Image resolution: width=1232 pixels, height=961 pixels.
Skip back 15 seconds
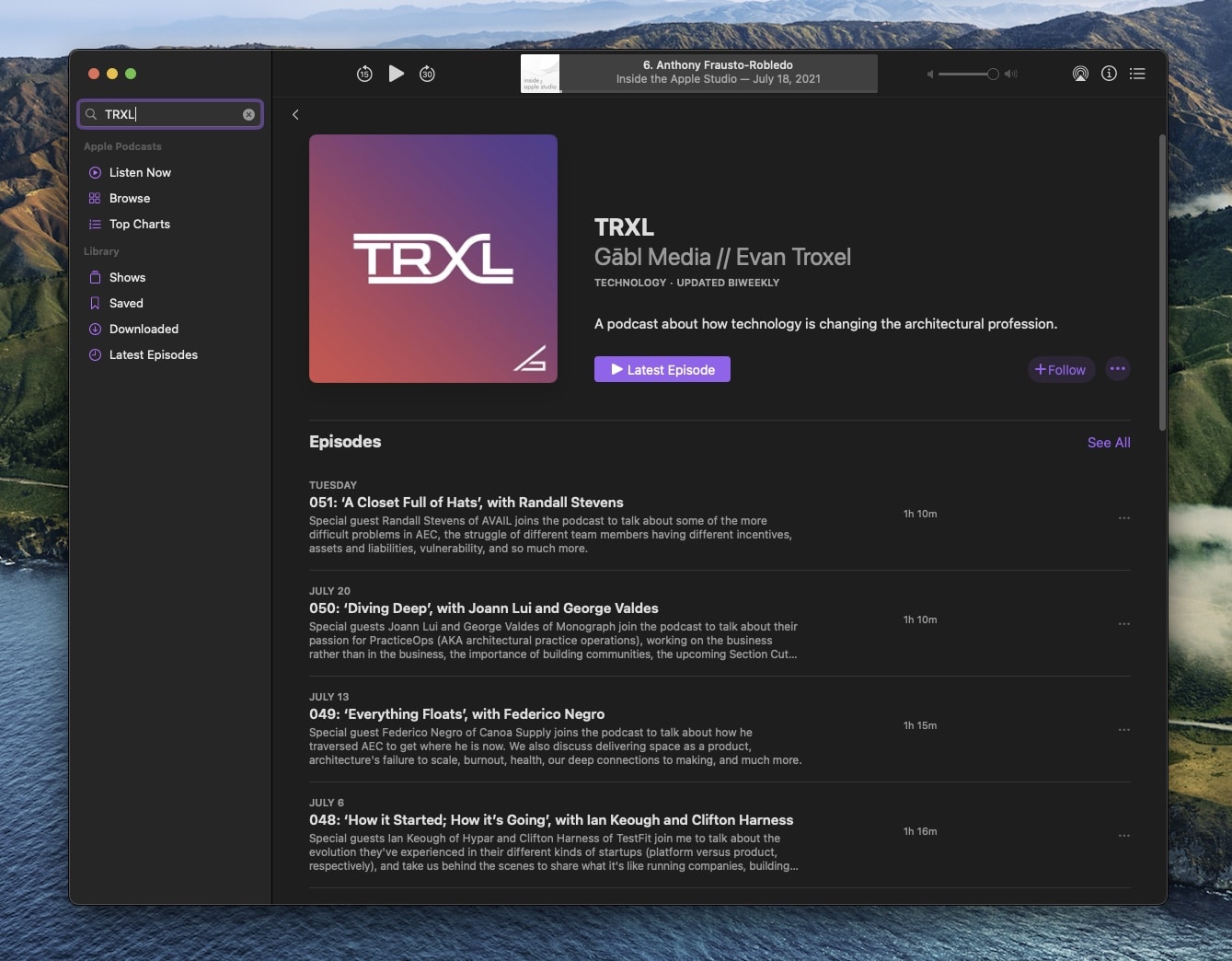point(364,74)
